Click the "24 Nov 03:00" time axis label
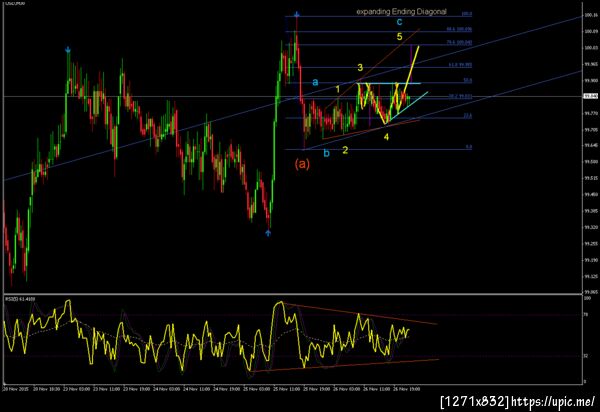Screen dimensions: 600x412 (166, 389)
